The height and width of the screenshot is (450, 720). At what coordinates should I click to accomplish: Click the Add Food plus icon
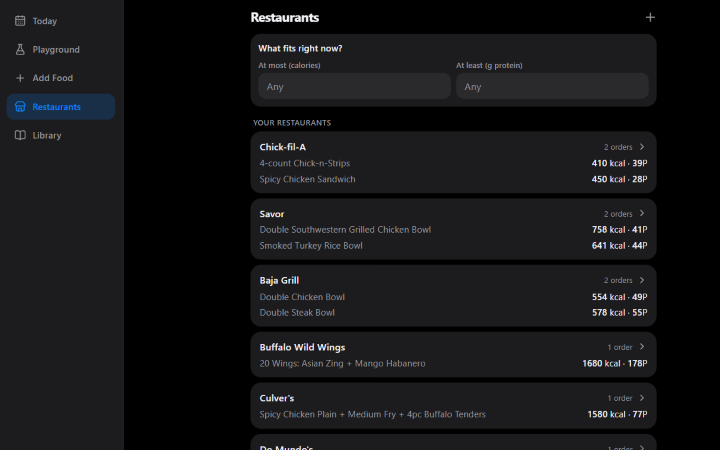coord(20,78)
